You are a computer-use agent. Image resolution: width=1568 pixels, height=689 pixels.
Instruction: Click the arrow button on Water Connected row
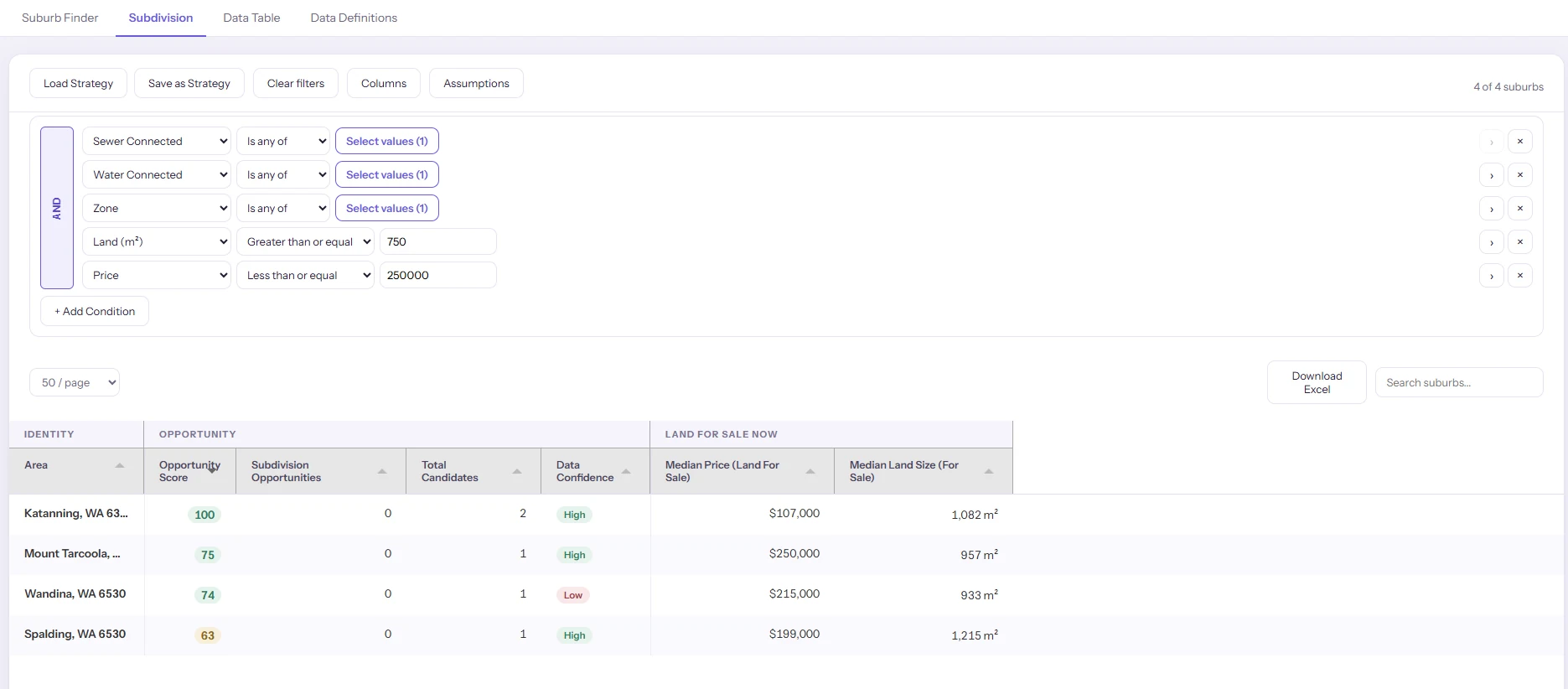1492,174
